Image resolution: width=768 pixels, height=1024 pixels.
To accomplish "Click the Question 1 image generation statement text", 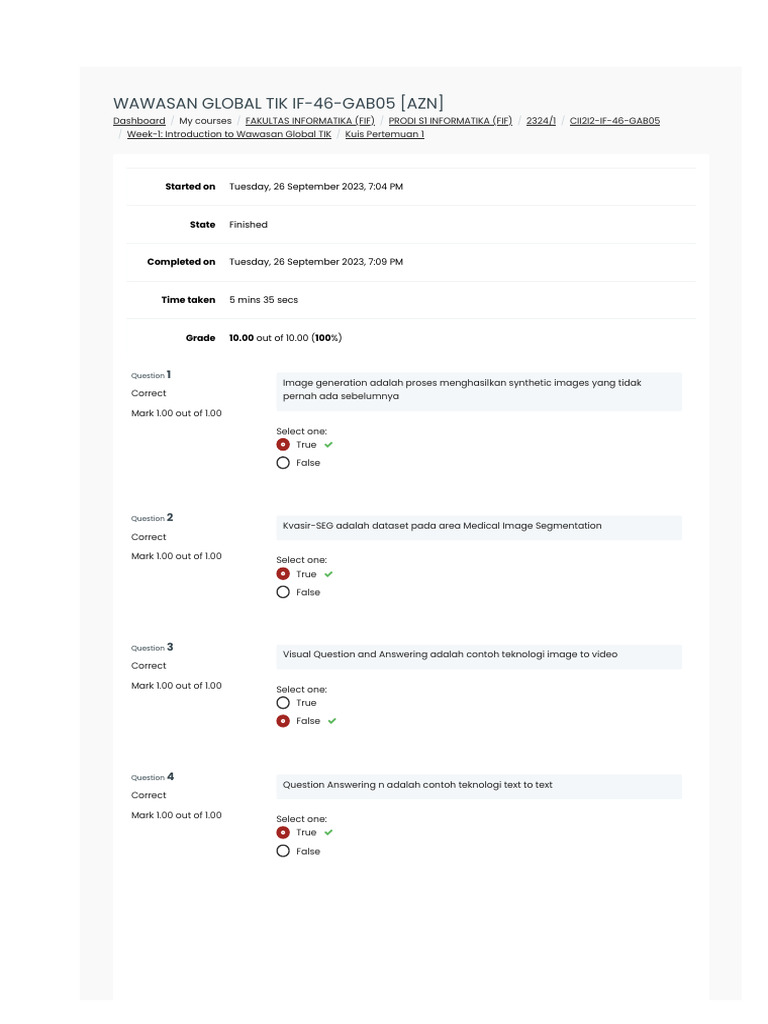I will click(462, 389).
